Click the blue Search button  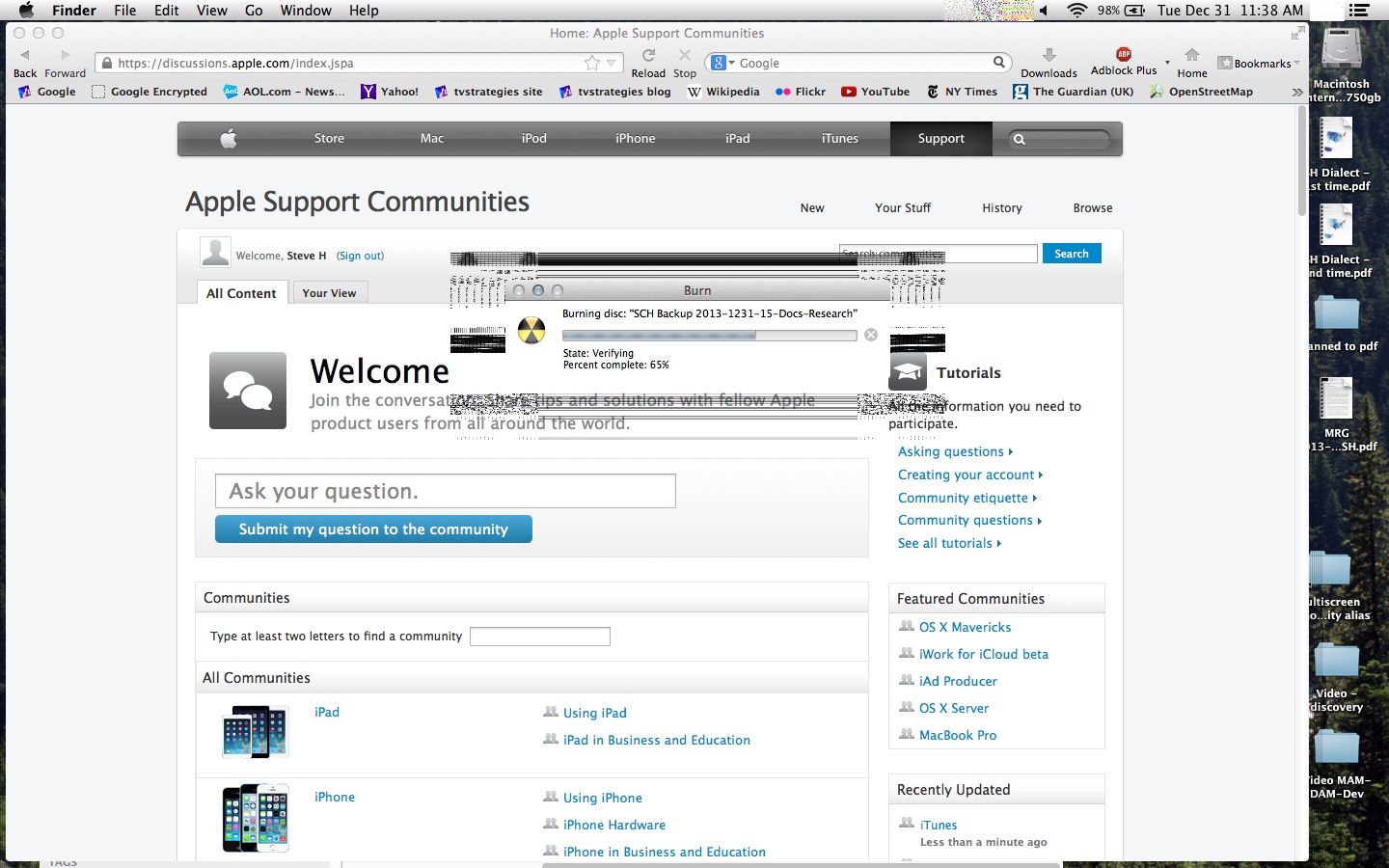[x=1072, y=254]
